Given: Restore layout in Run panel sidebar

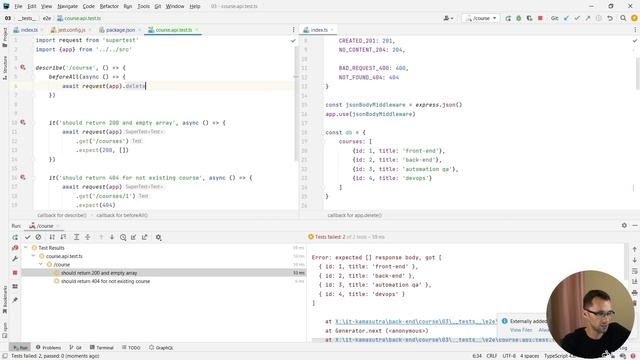Looking at the screenshot, I should click(x=15, y=287).
